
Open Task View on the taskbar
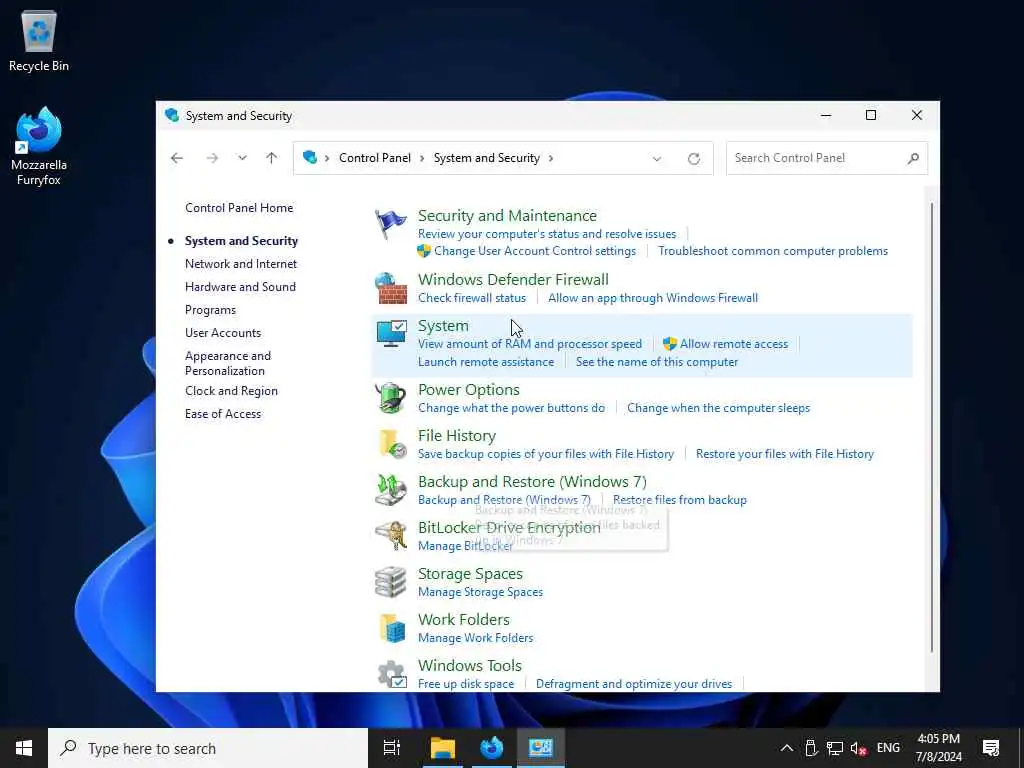392,748
